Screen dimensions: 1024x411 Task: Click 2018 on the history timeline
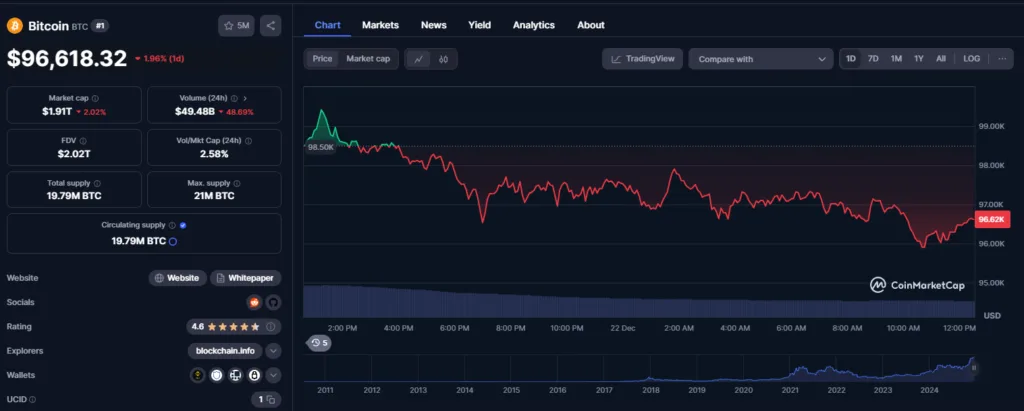click(x=650, y=390)
